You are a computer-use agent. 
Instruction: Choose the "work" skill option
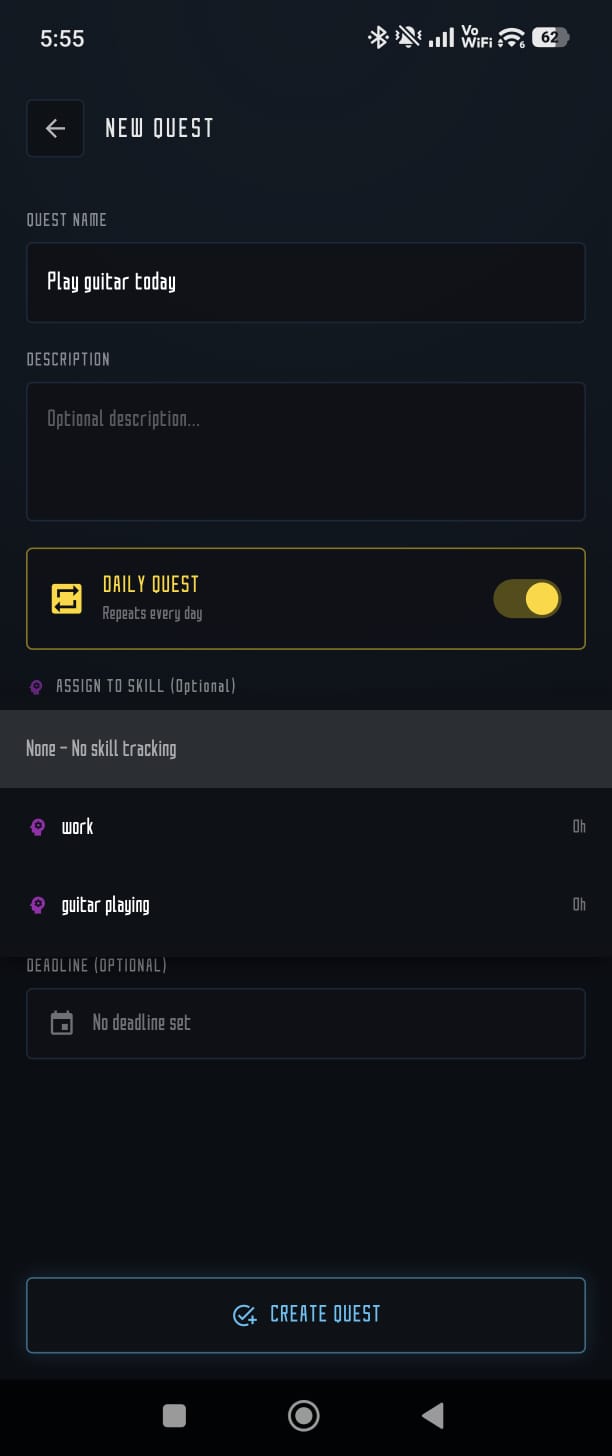pyautogui.click(x=78, y=827)
